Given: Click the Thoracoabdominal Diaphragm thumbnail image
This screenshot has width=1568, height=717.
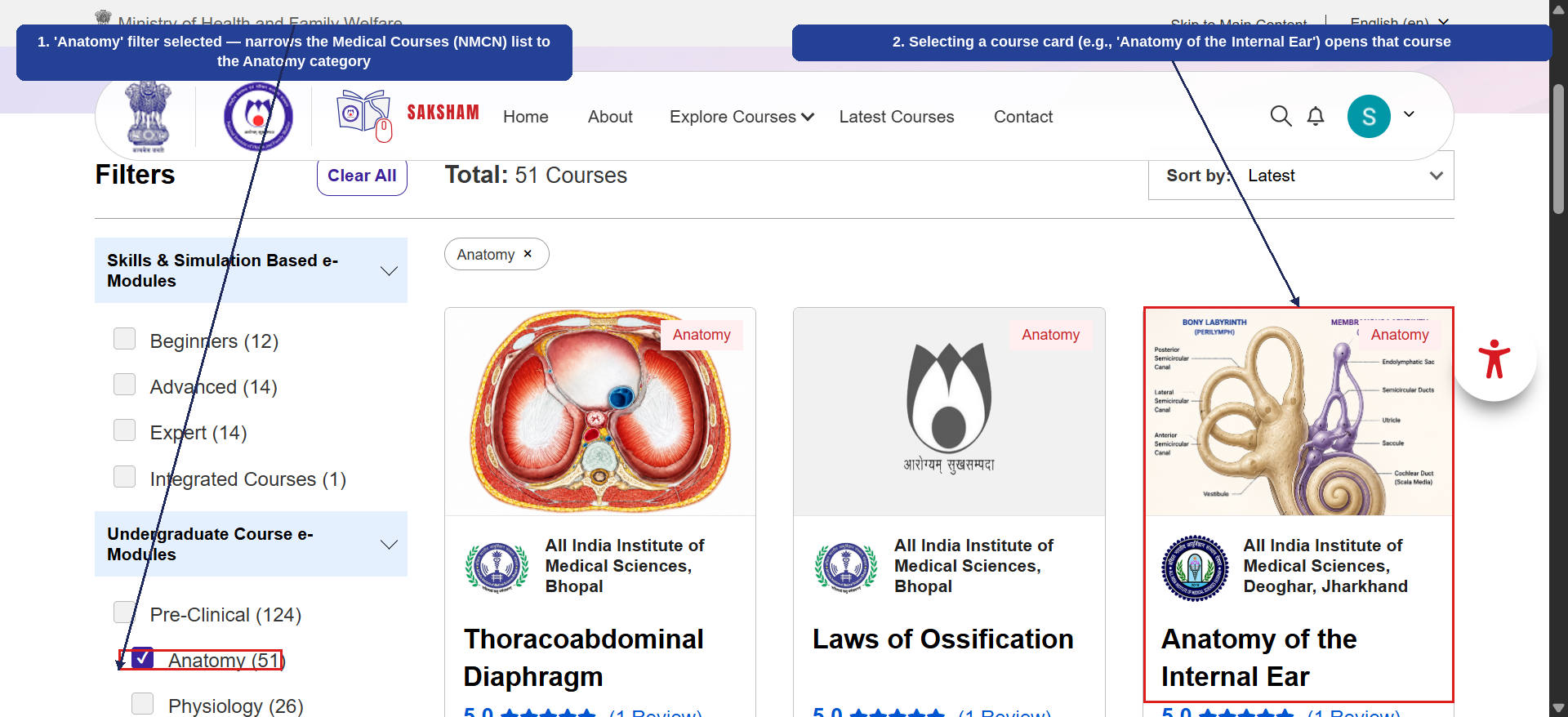Looking at the screenshot, I should pos(600,412).
